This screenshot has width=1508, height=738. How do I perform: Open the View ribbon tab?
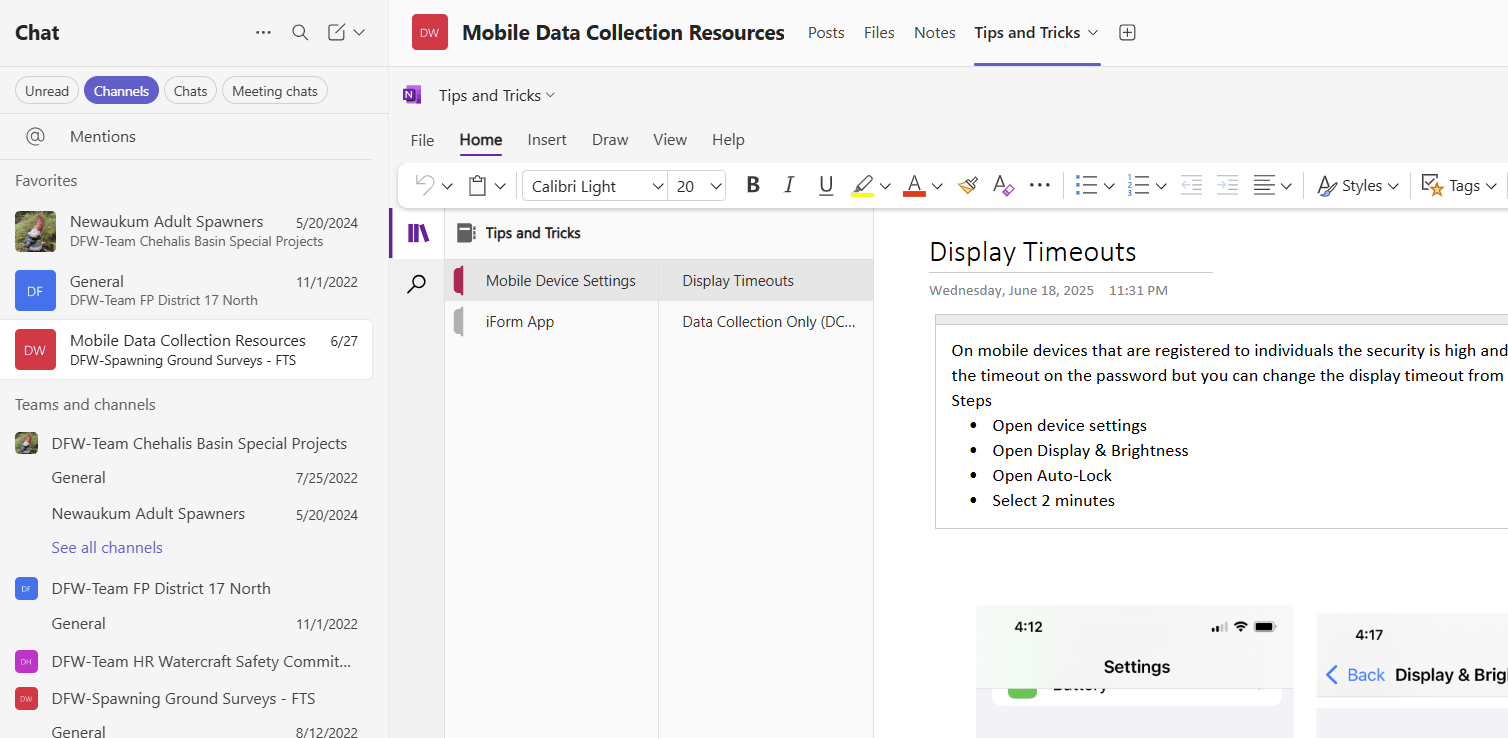pos(670,140)
